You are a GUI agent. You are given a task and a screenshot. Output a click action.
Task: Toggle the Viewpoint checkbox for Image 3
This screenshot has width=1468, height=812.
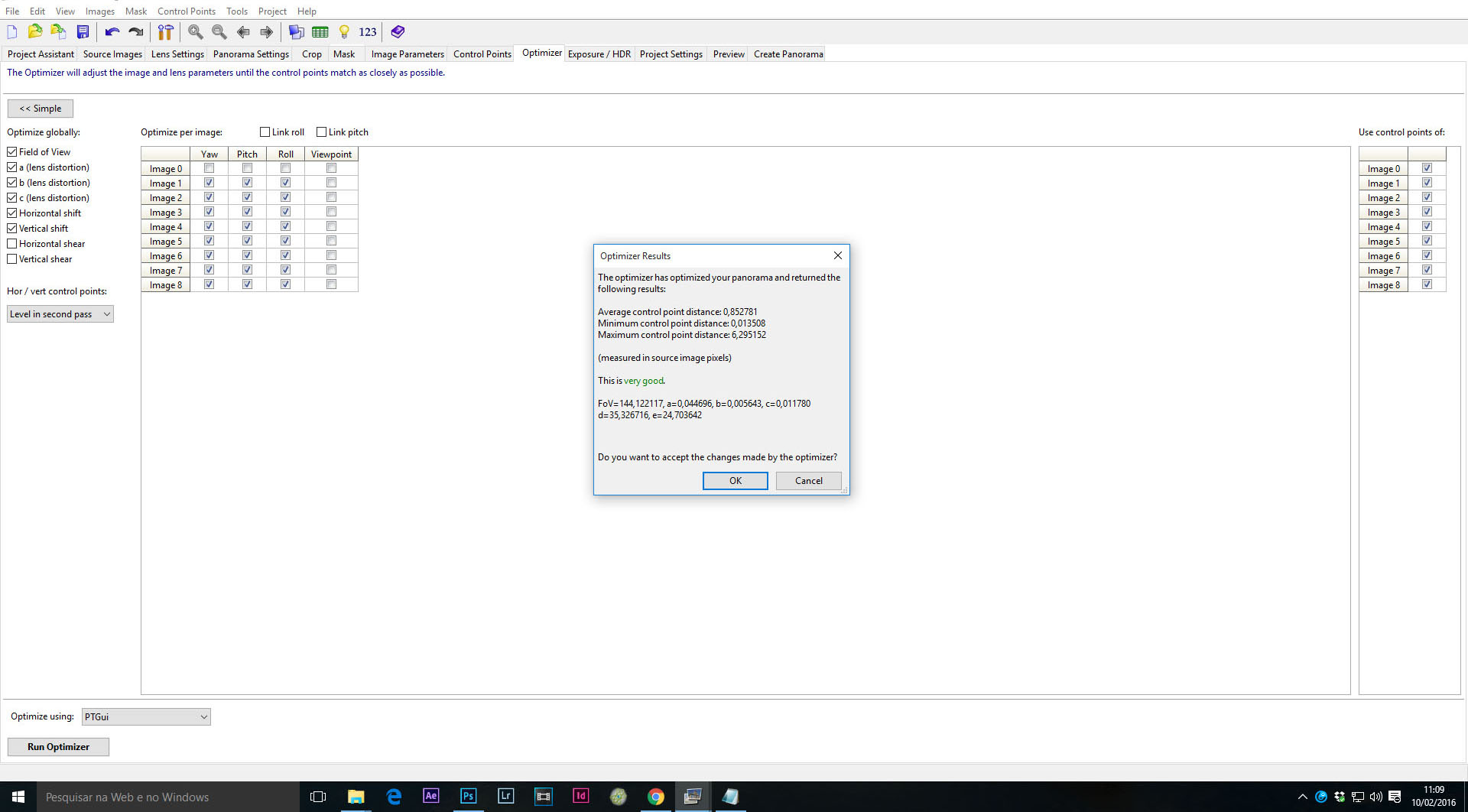(x=331, y=212)
